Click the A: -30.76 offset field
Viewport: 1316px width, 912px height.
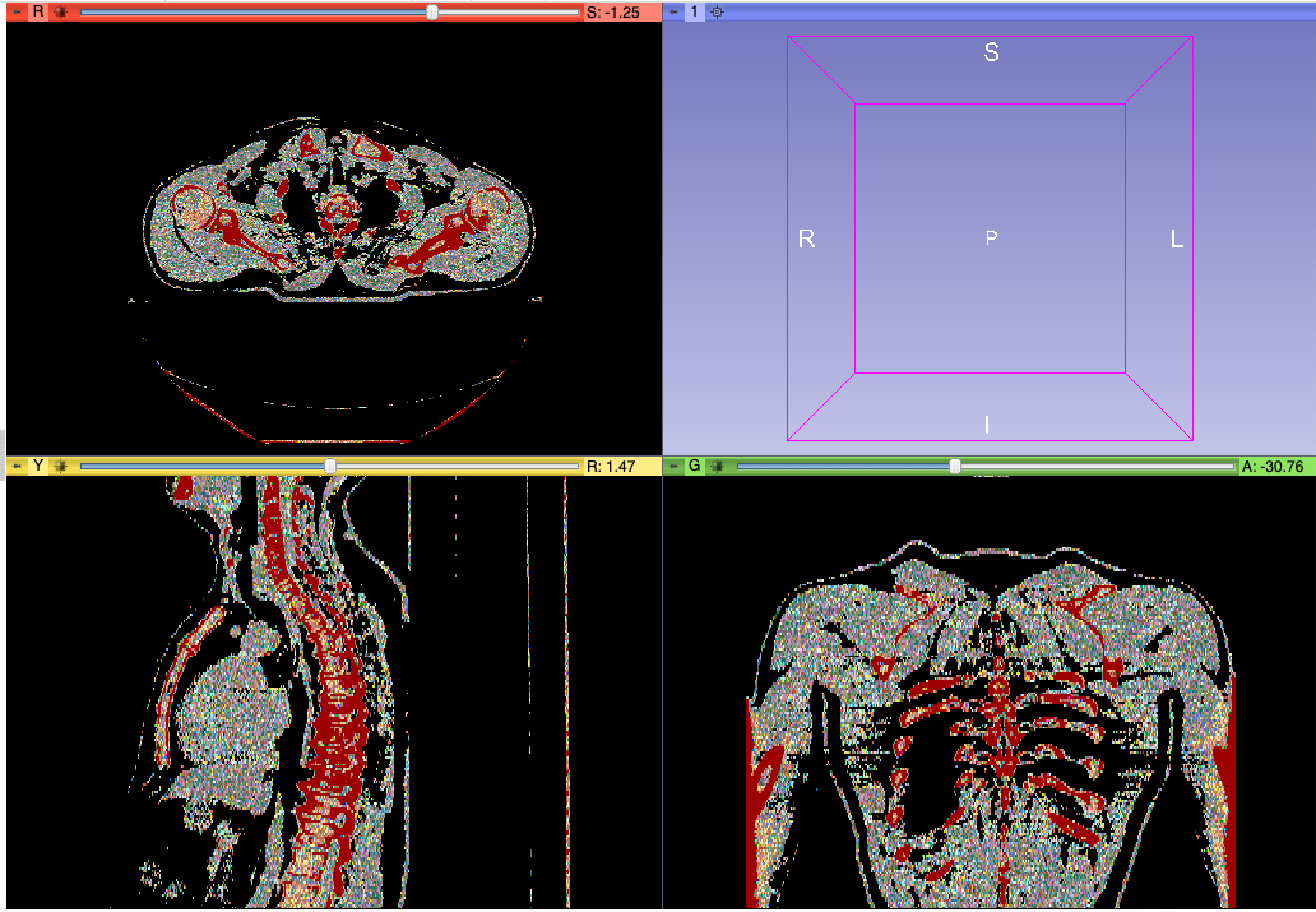(1272, 467)
